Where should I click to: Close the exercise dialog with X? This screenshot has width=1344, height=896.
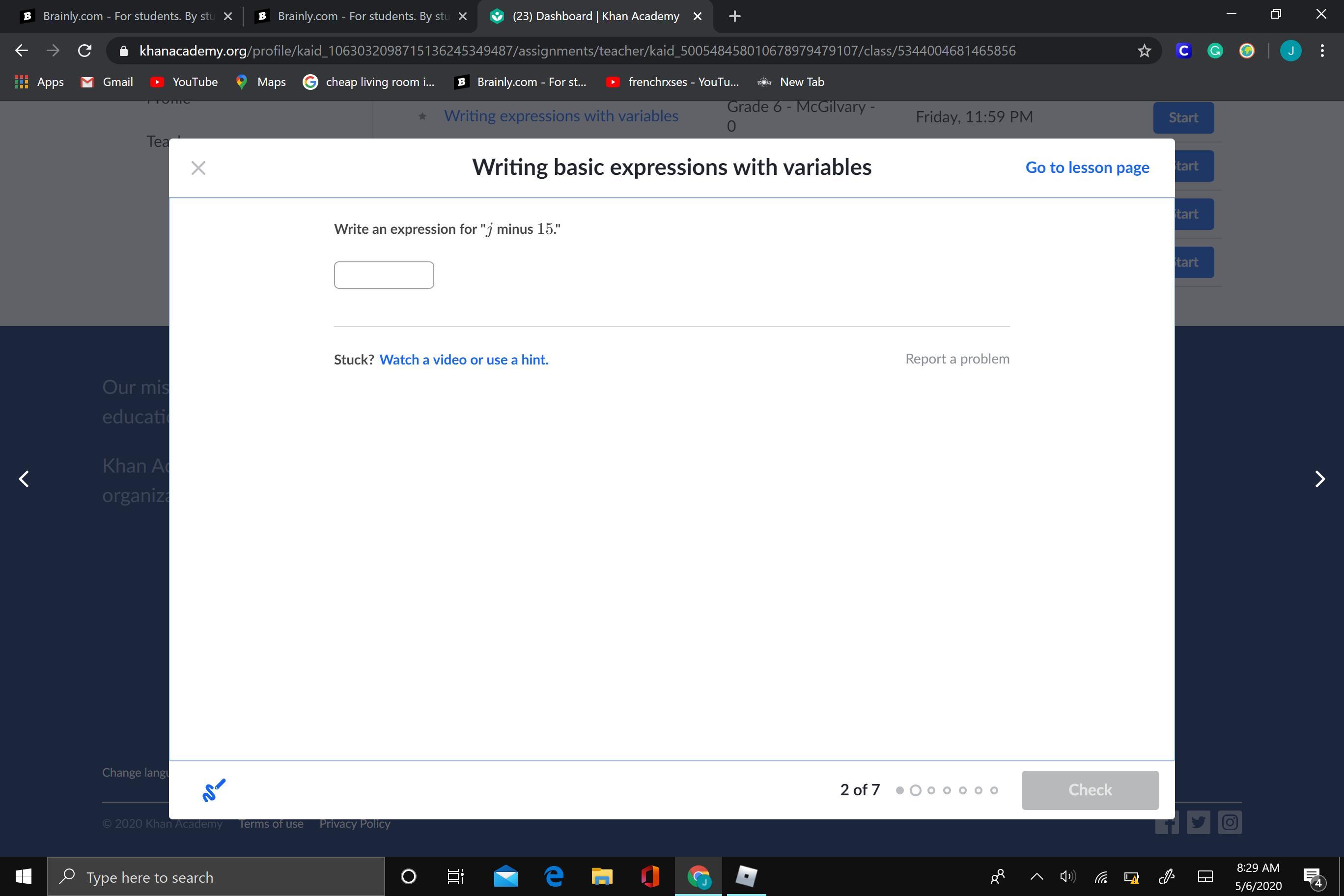click(x=198, y=168)
